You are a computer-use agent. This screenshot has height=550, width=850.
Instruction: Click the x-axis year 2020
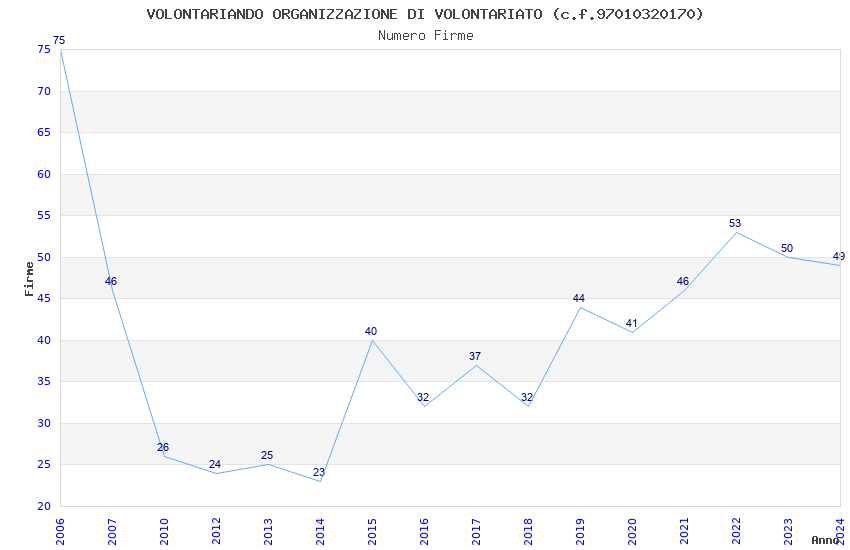(632, 532)
